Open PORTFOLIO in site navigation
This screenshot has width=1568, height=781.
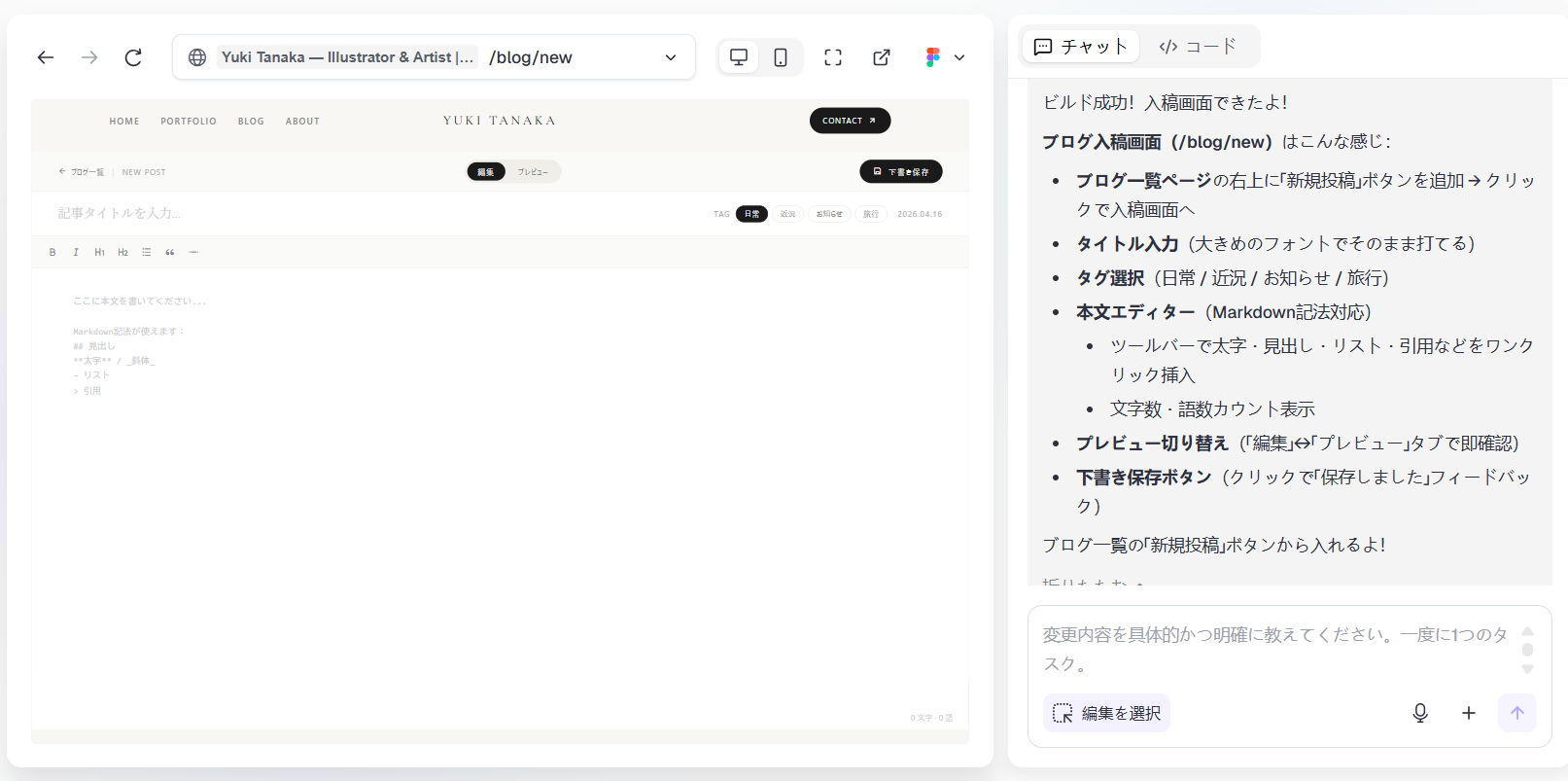click(189, 122)
